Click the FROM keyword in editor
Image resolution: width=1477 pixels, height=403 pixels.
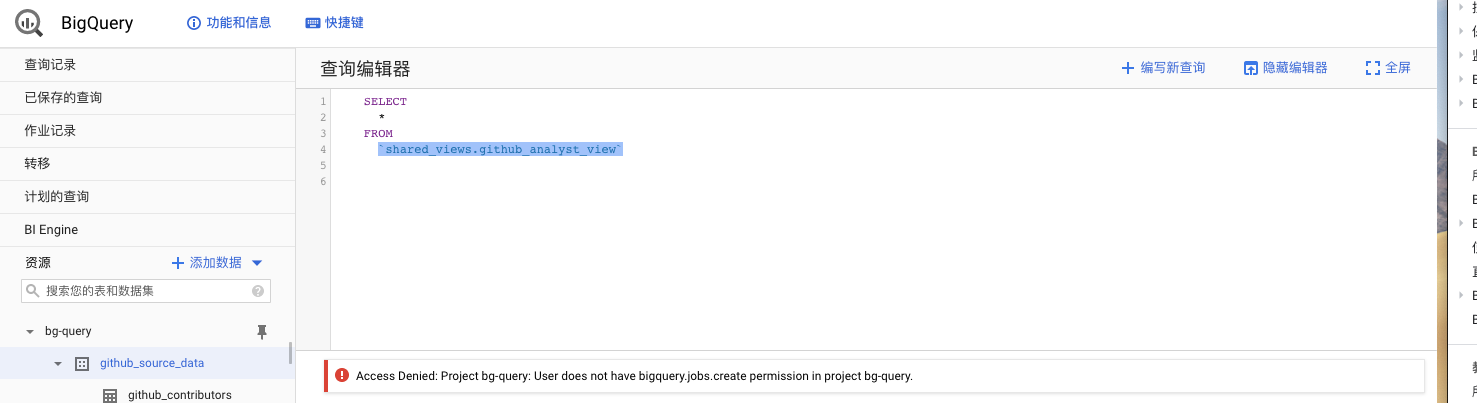click(x=378, y=133)
